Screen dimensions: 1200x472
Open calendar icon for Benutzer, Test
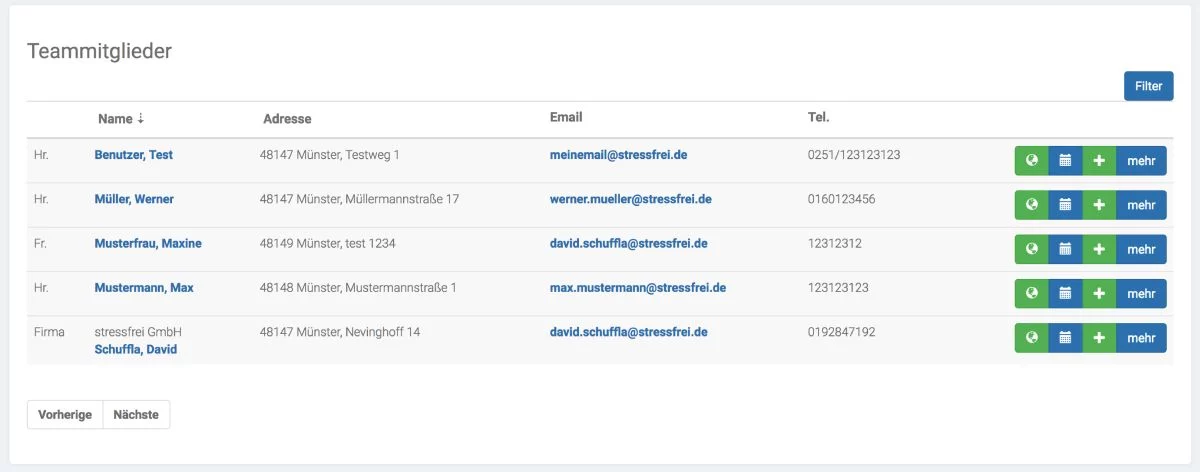[x=1065, y=161]
